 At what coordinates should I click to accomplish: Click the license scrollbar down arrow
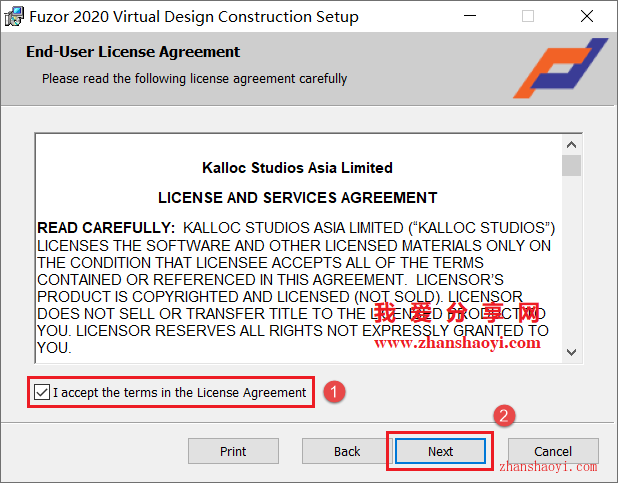(571, 352)
